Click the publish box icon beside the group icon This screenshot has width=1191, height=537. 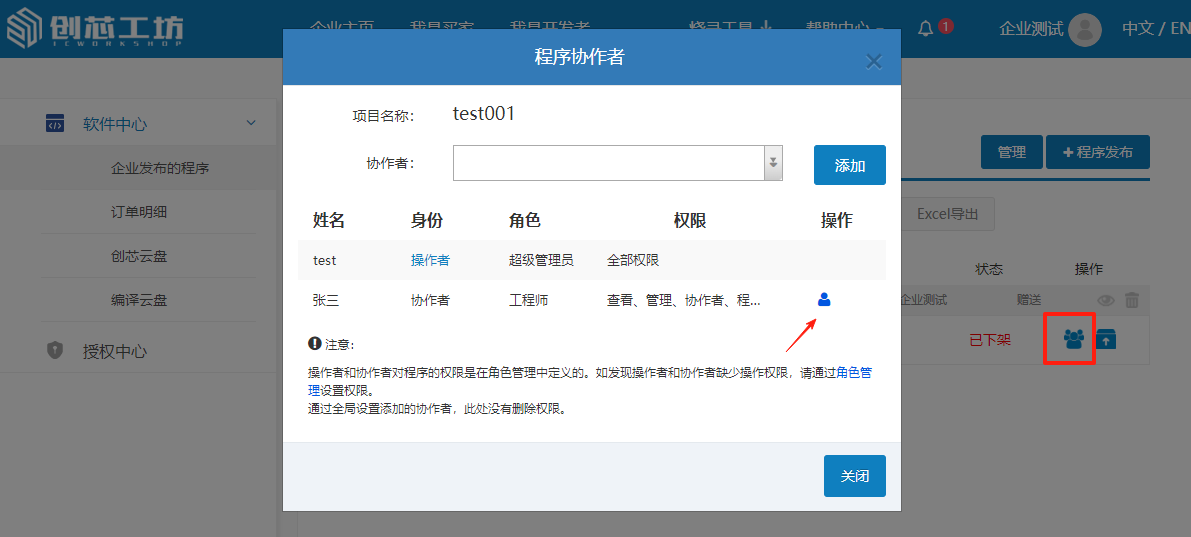pos(1106,339)
